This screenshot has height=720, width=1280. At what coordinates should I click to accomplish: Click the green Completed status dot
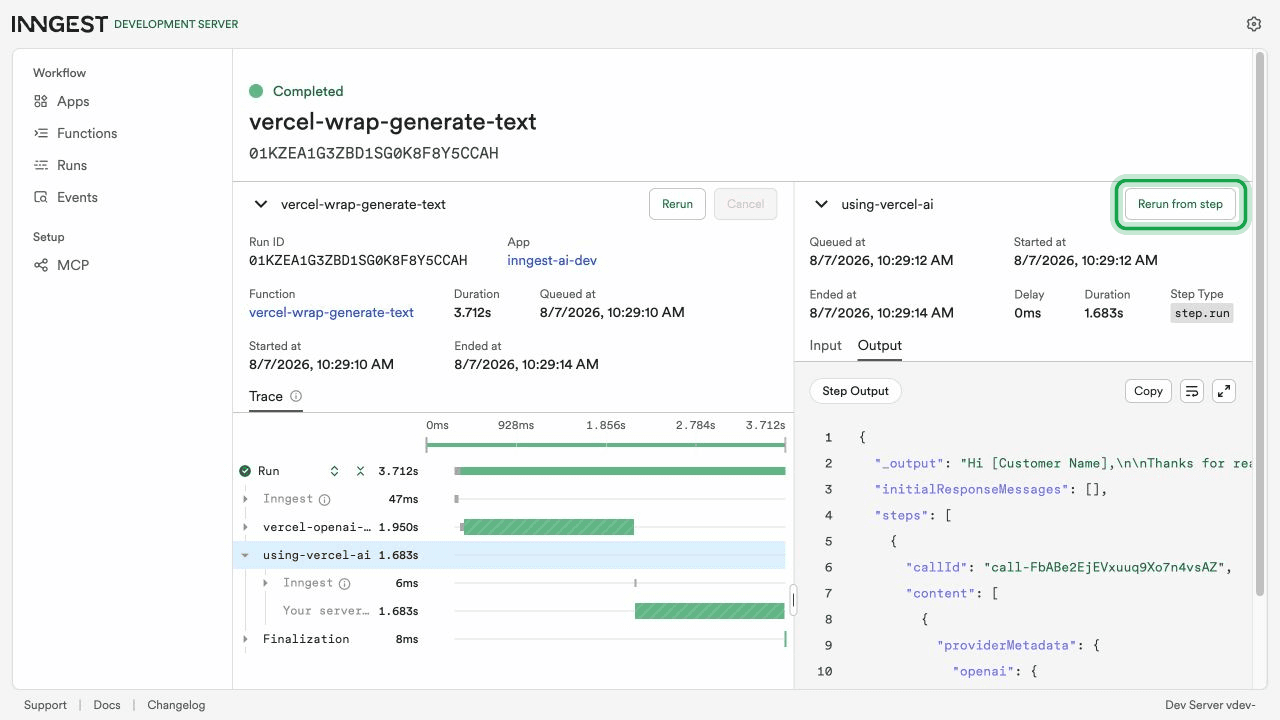pyautogui.click(x=256, y=91)
